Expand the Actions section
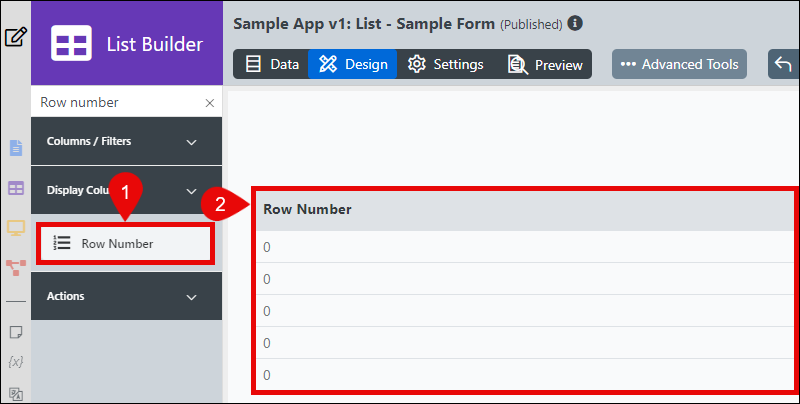 pos(127,296)
